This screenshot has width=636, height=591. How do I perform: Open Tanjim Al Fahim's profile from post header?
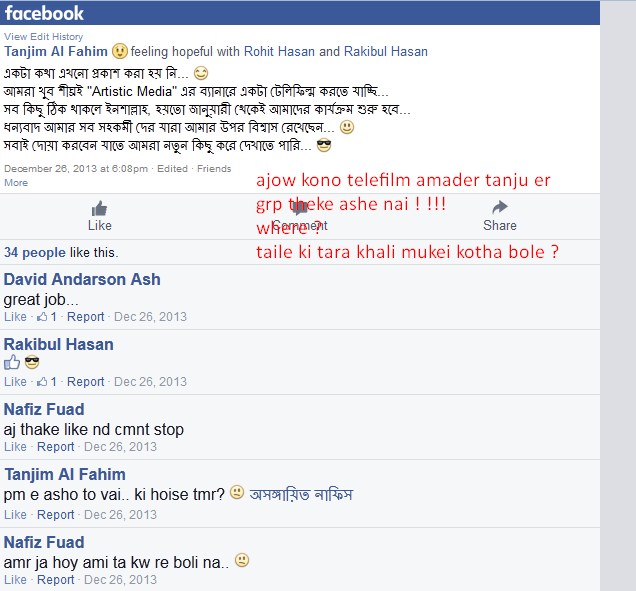click(56, 52)
